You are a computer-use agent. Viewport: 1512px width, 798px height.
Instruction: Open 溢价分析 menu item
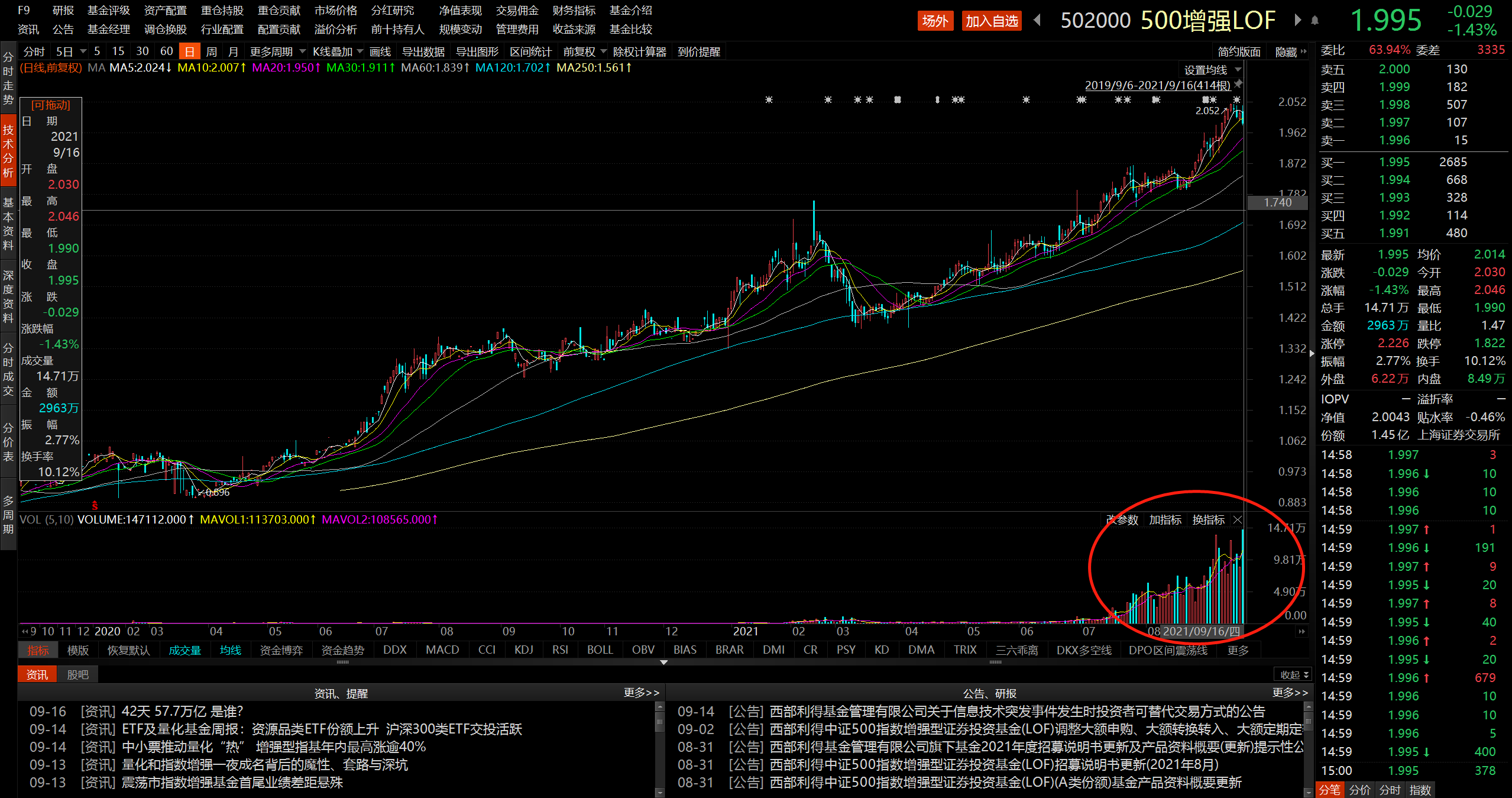336,30
